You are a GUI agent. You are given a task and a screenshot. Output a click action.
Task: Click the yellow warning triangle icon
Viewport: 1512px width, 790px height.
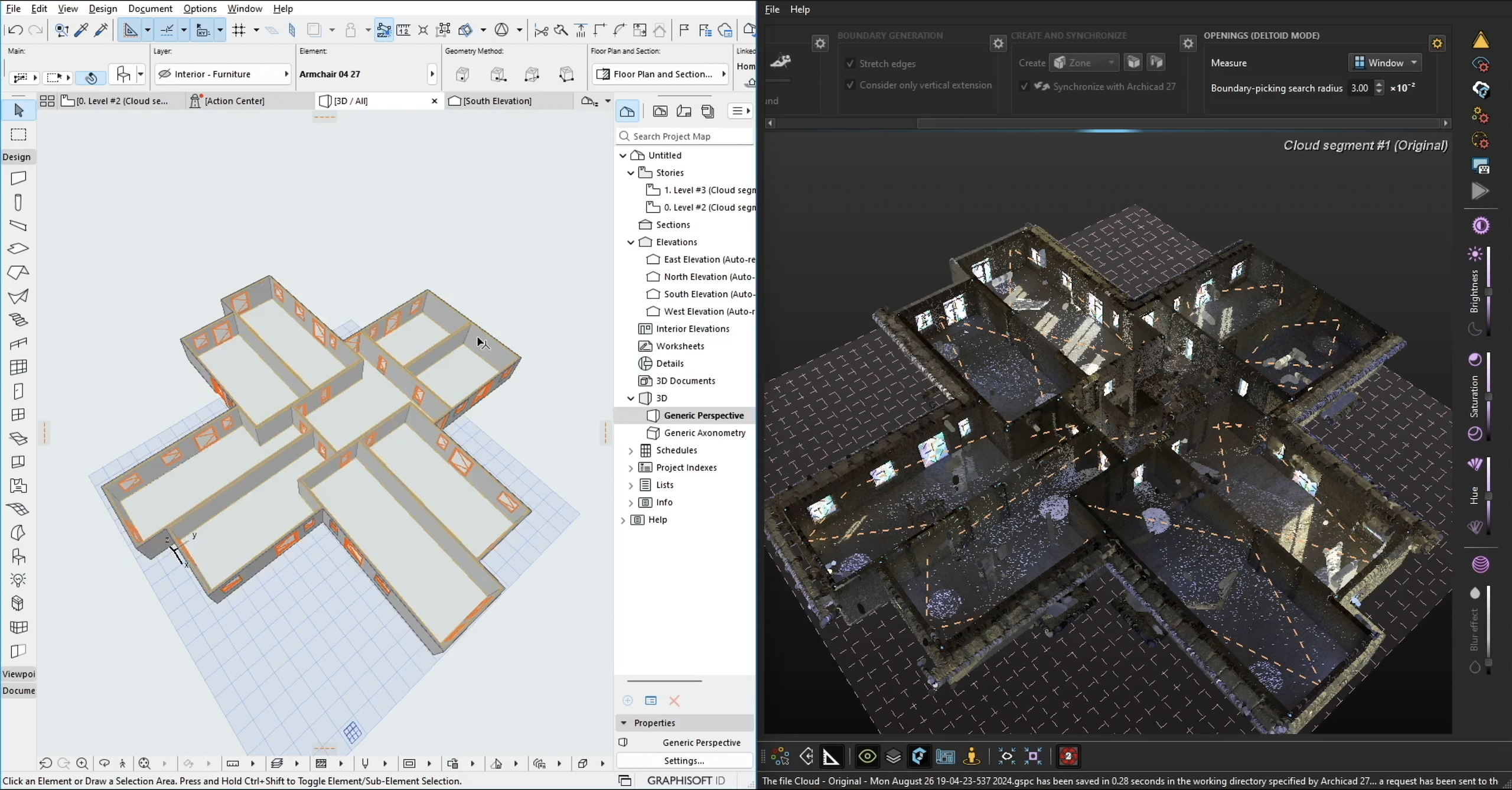pyautogui.click(x=1481, y=40)
